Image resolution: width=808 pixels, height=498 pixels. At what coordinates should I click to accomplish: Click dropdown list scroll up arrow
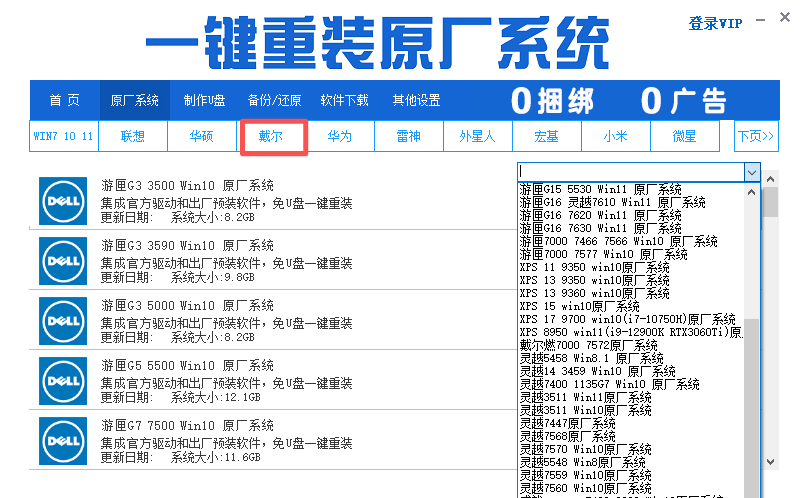tap(751, 192)
